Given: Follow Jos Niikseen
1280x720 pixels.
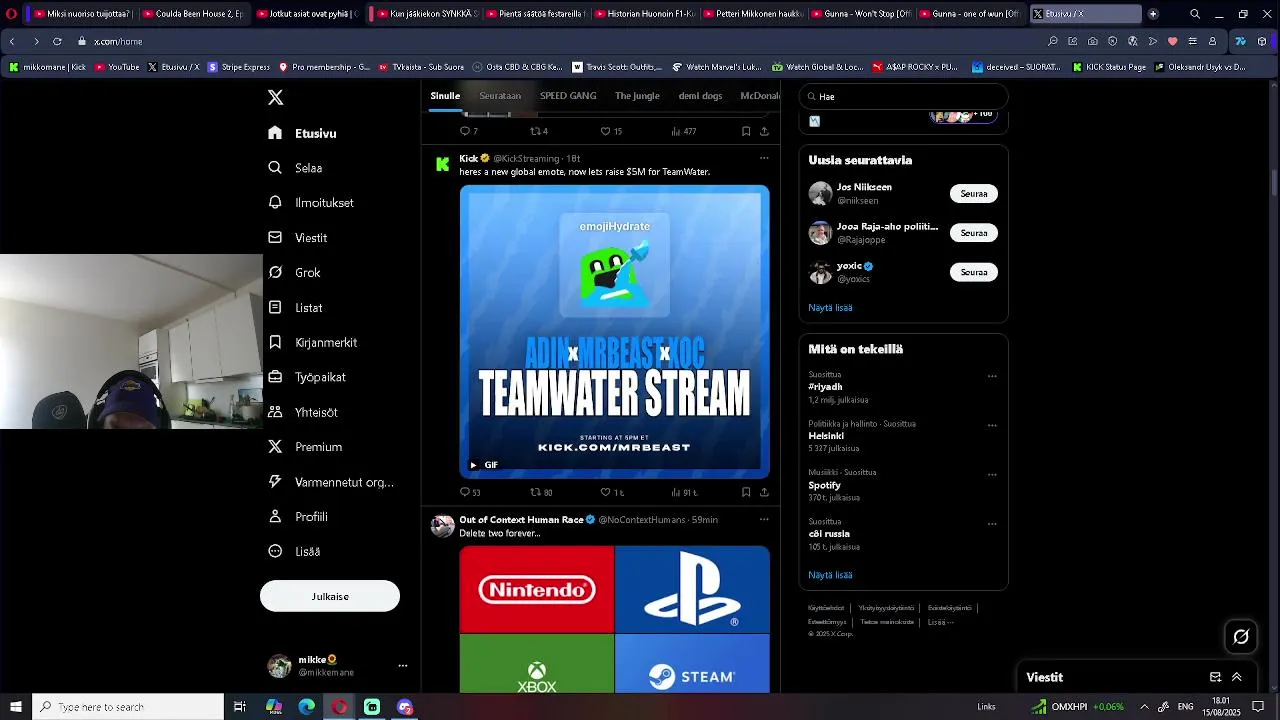Looking at the screenshot, I should (973, 194).
